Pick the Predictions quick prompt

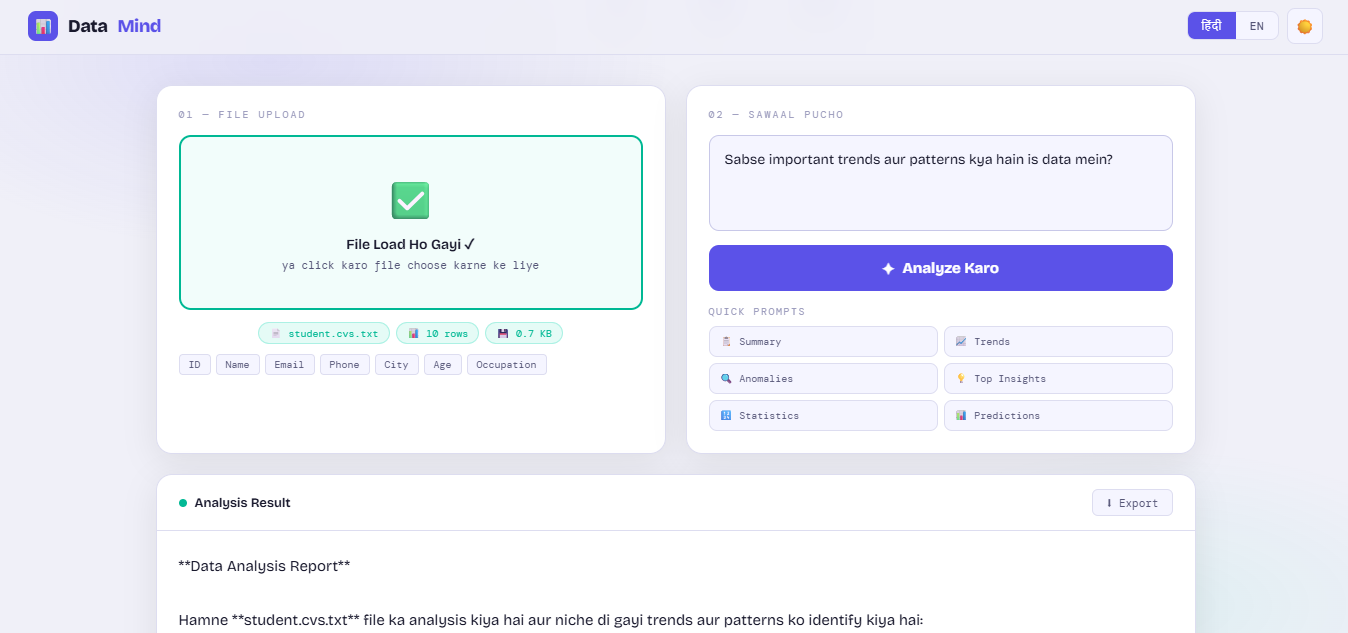point(1058,416)
